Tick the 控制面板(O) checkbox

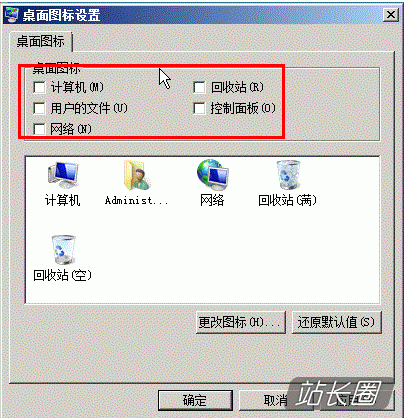click(x=199, y=108)
